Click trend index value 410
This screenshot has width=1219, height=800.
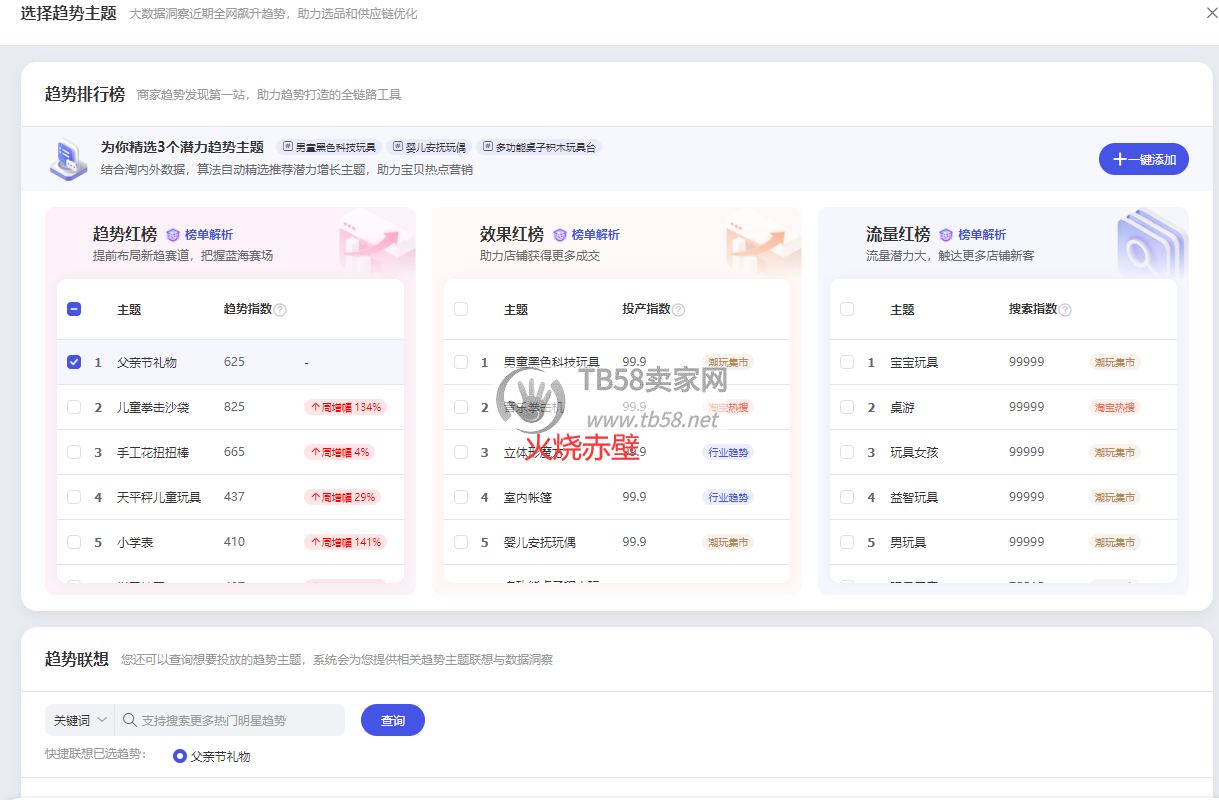point(234,542)
